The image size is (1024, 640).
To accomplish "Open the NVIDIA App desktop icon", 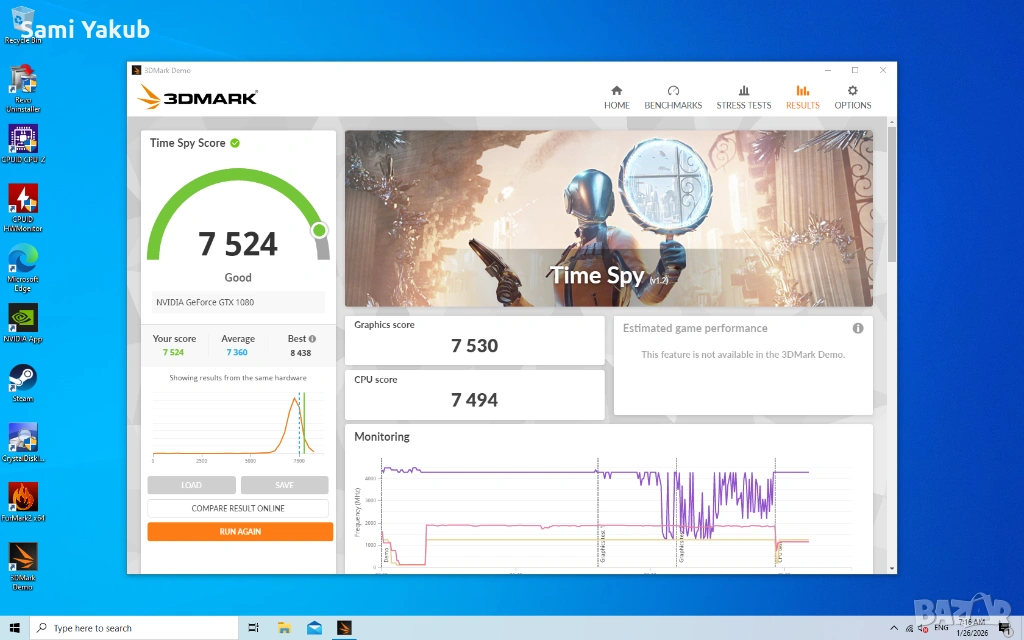I will 22,320.
